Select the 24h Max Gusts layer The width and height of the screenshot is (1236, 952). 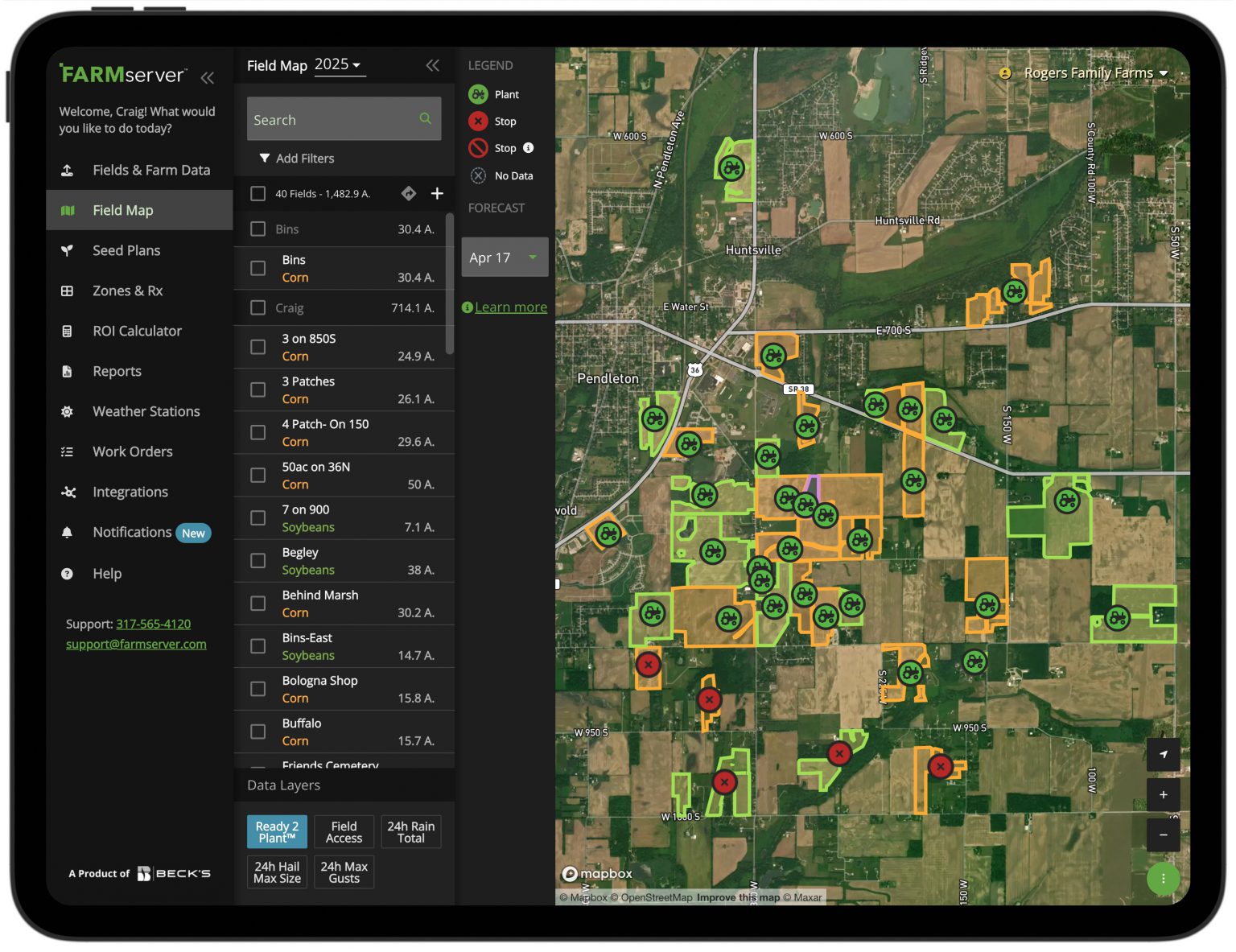coord(344,872)
